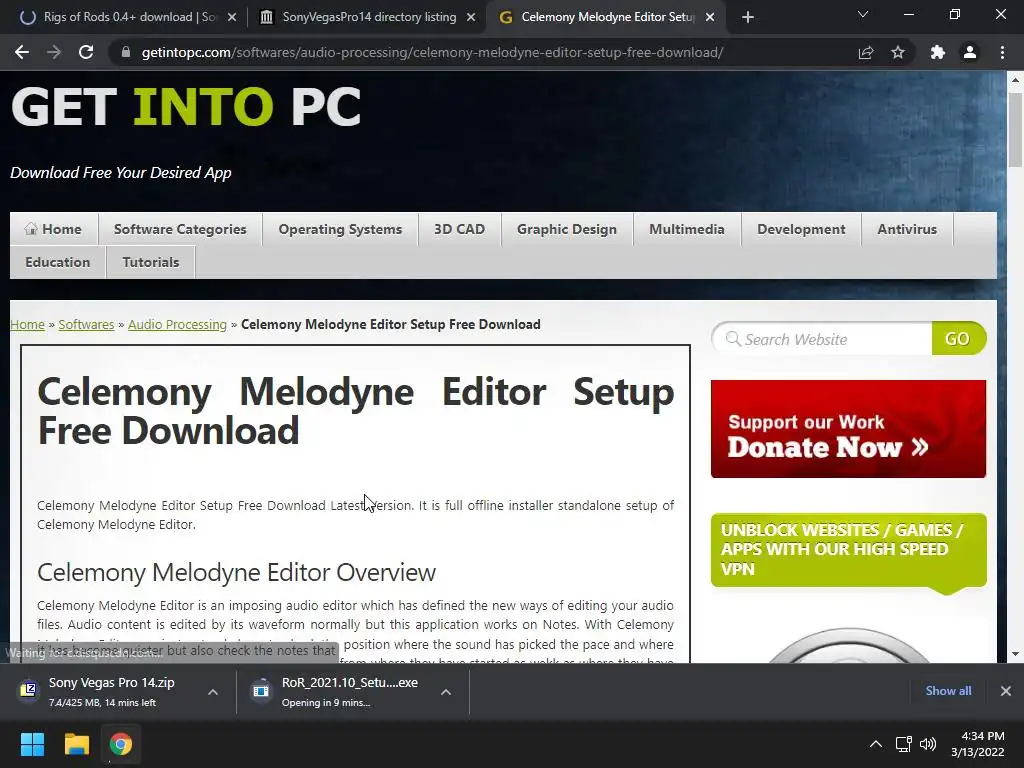Click the page scrollbar thumb
1024x768 pixels.
(1015, 129)
